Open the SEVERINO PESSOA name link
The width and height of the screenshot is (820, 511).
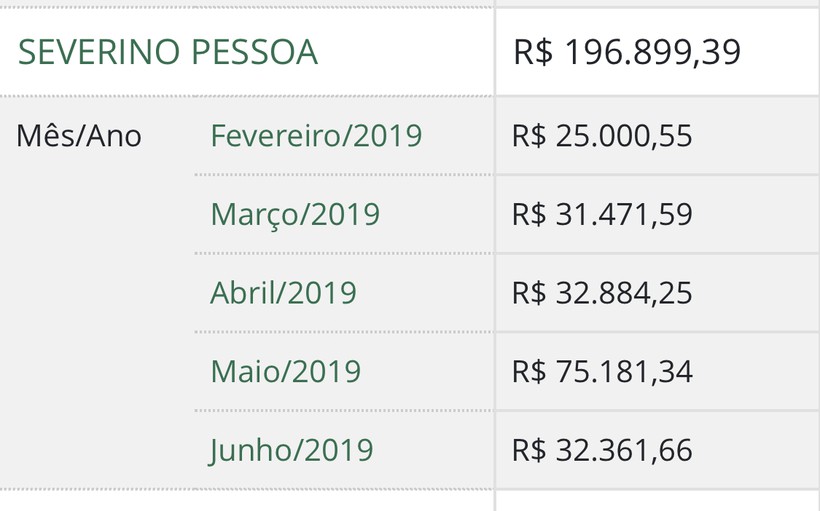[x=168, y=52]
